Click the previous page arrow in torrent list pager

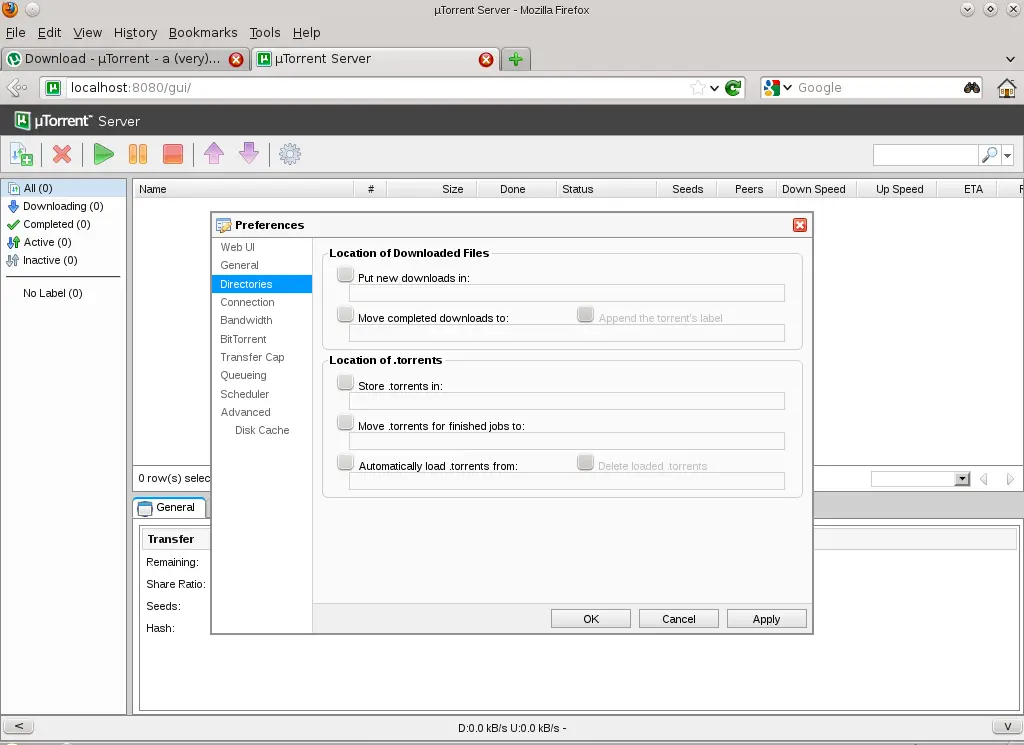click(x=984, y=479)
